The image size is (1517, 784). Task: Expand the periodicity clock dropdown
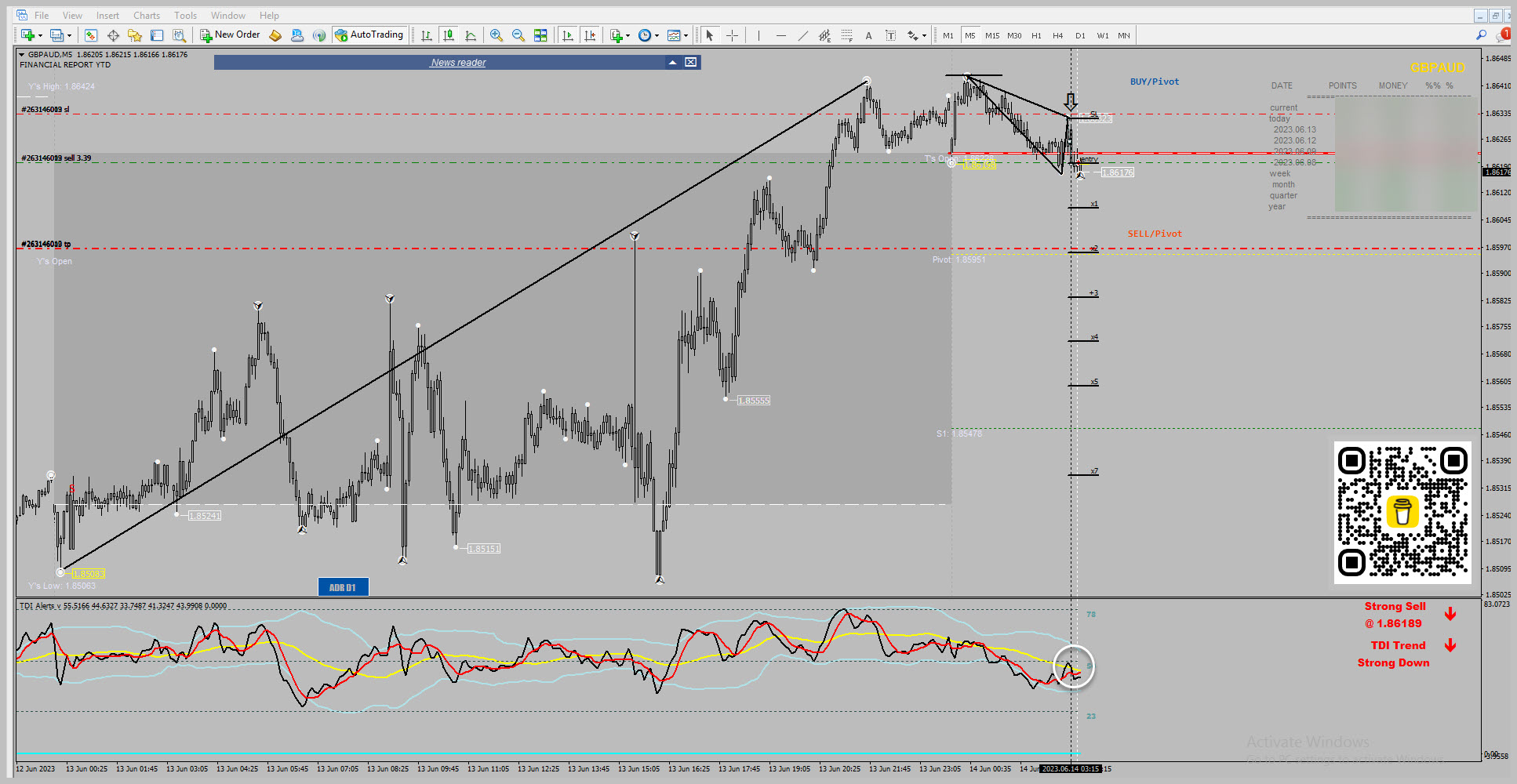[x=657, y=35]
